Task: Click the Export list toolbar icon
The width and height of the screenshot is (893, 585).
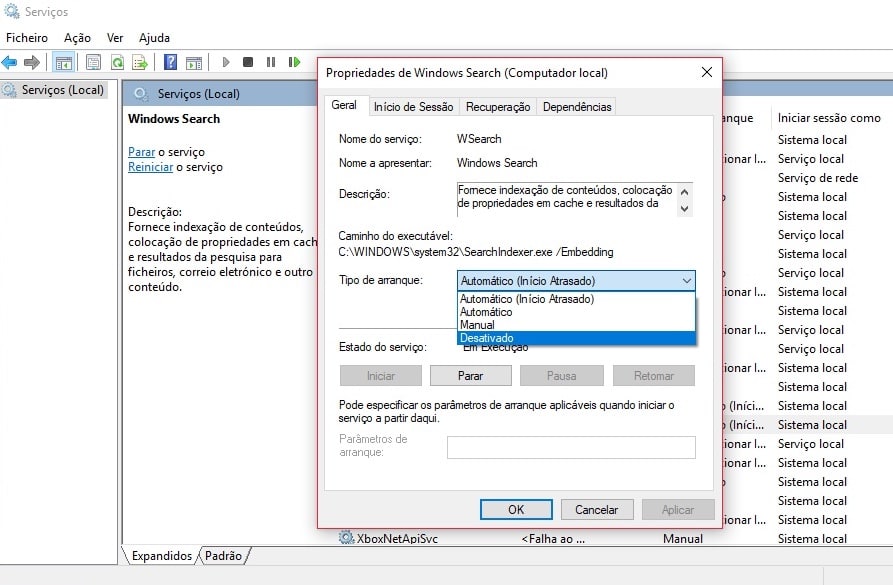Action: 140,62
